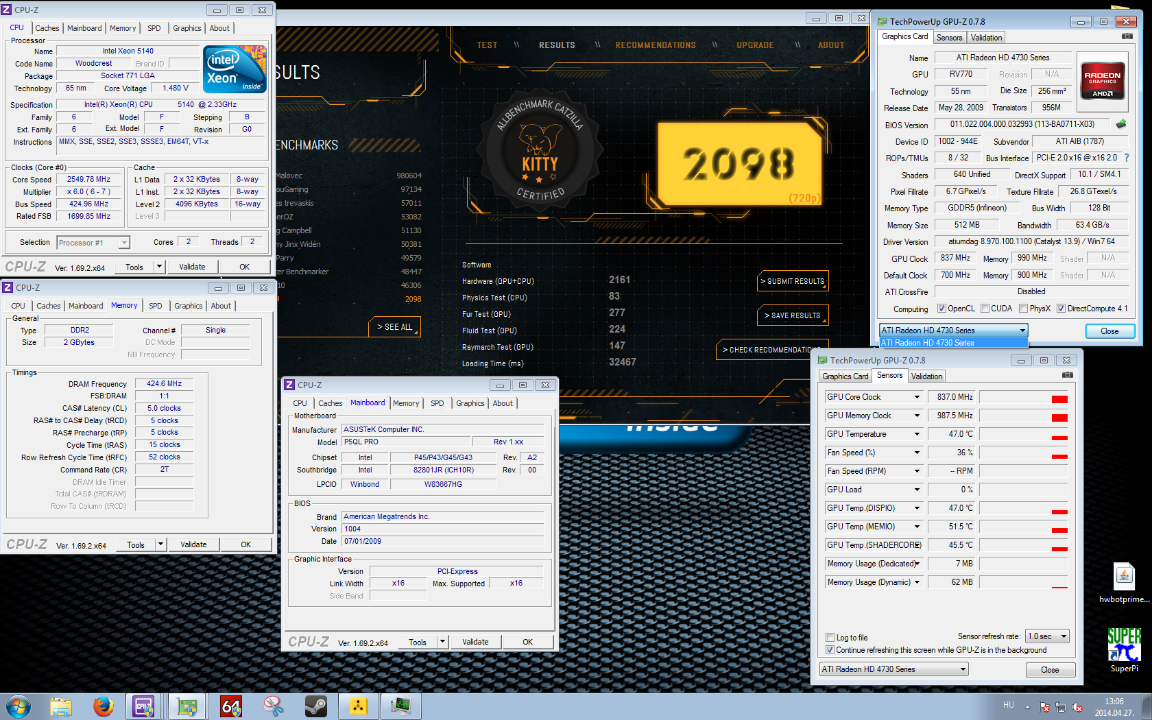Open GPU selector dropdown in Sensors window
The height and width of the screenshot is (720, 1152).
(894, 669)
